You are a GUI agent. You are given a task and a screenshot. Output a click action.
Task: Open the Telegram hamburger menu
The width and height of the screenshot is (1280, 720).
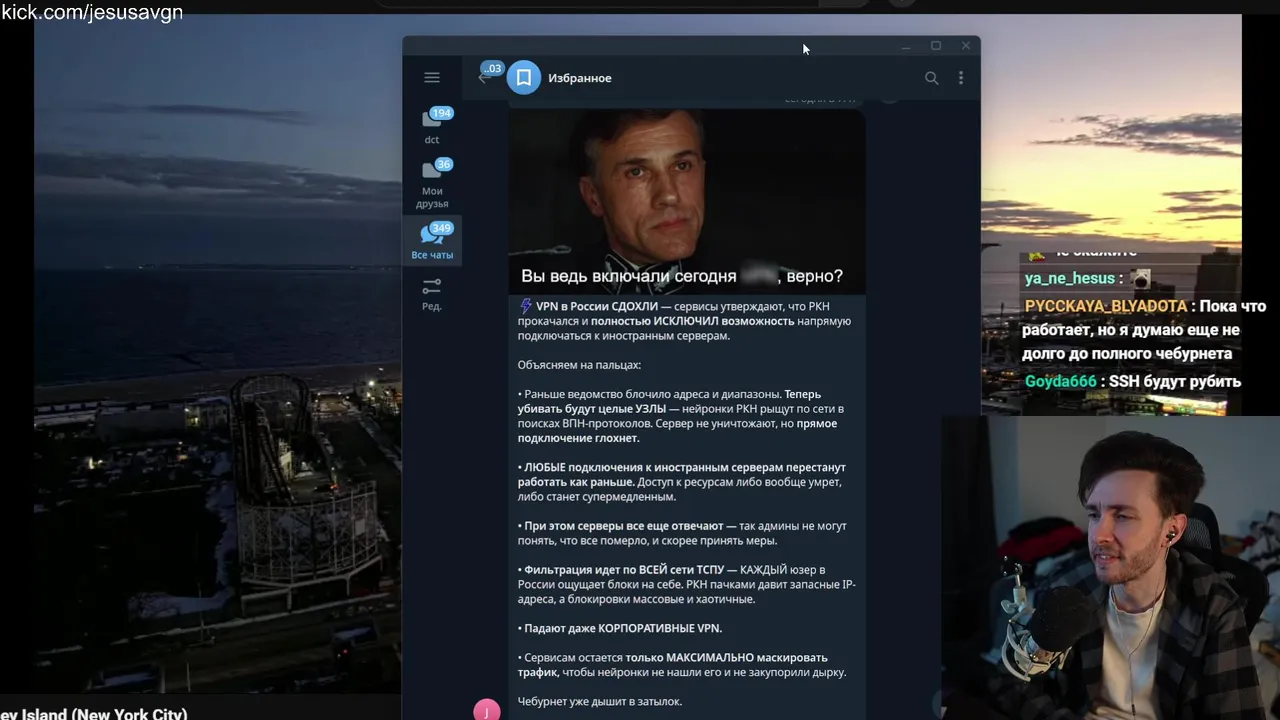432,77
